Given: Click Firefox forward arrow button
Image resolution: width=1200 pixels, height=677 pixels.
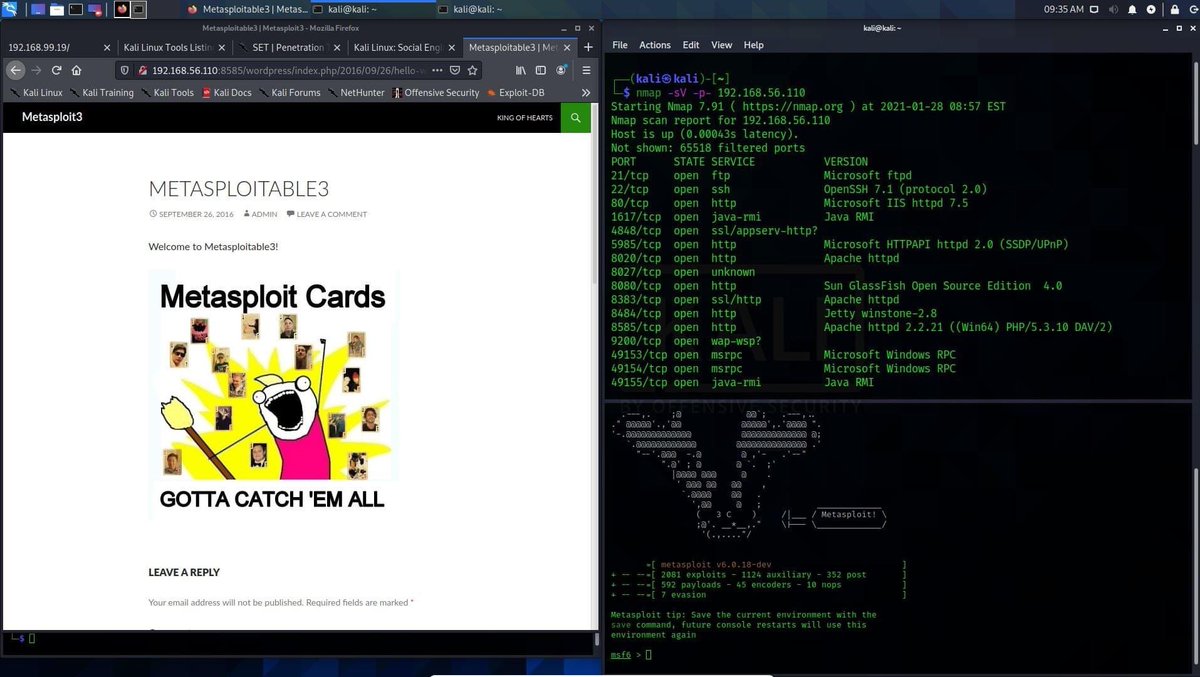Looking at the screenshot, I should tap(36, 70).
